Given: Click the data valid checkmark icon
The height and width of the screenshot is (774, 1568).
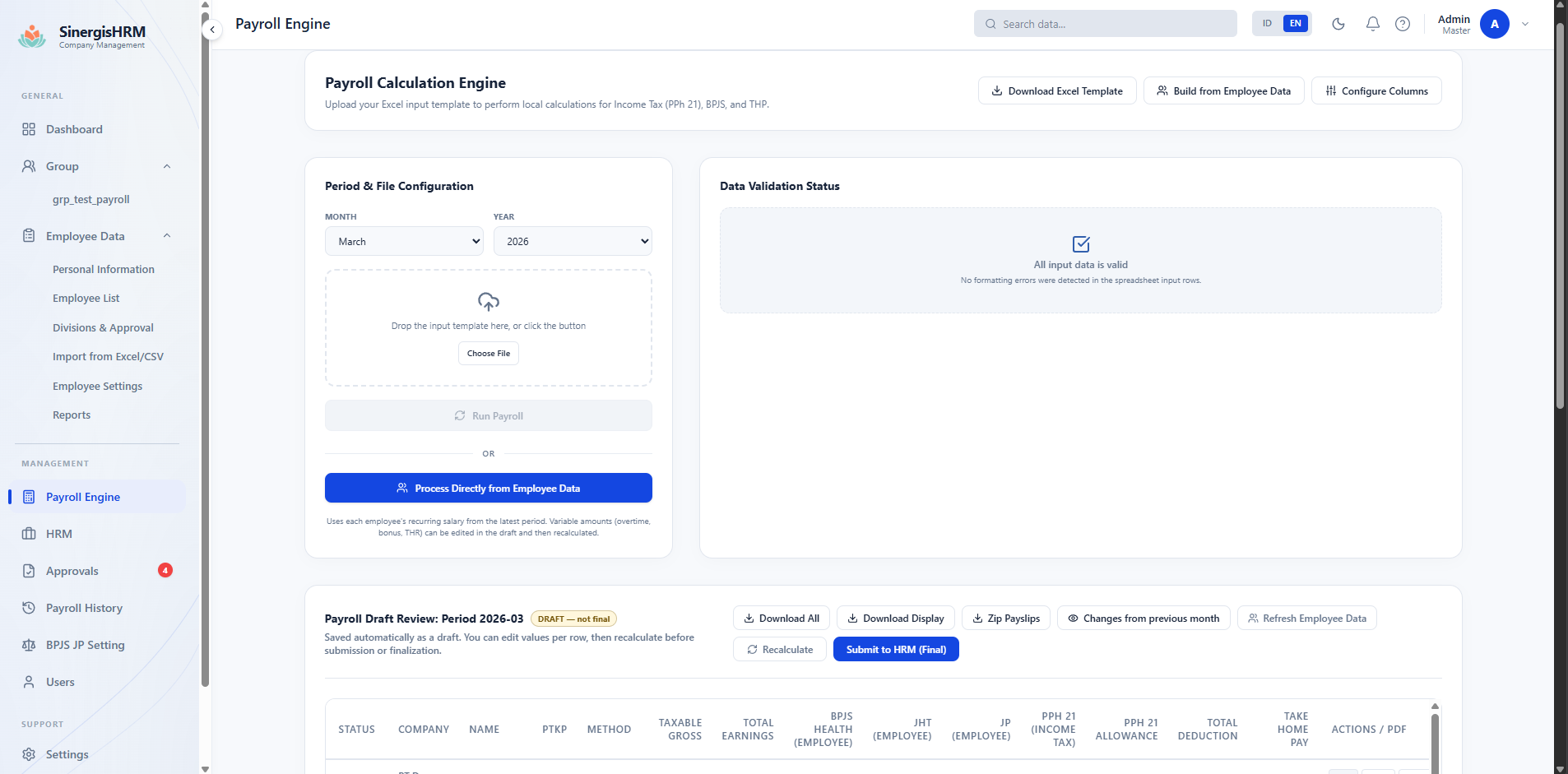Looking at the screenshot, I should click(1081, 244).
